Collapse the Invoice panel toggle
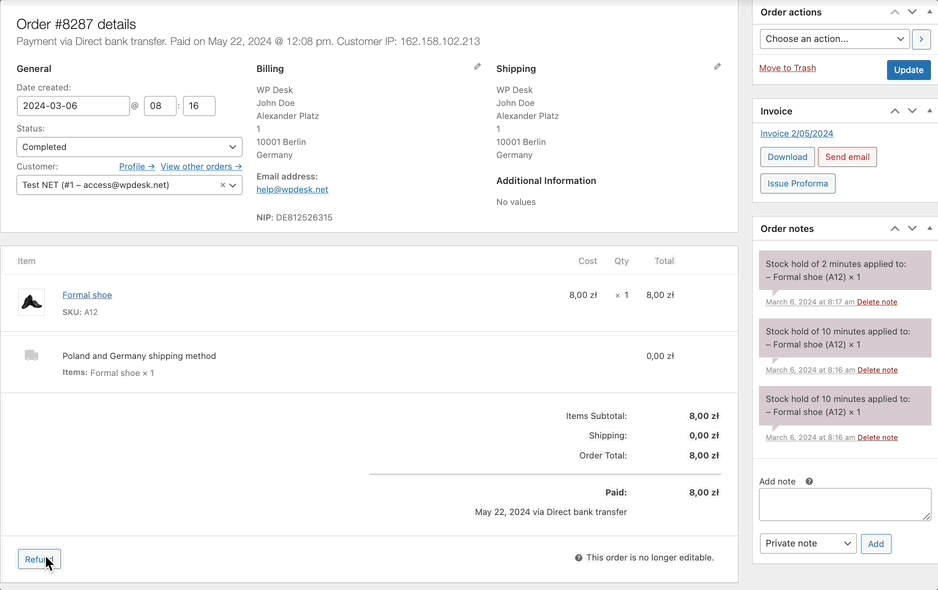The image size is (938, 590). tap(930, 111)
